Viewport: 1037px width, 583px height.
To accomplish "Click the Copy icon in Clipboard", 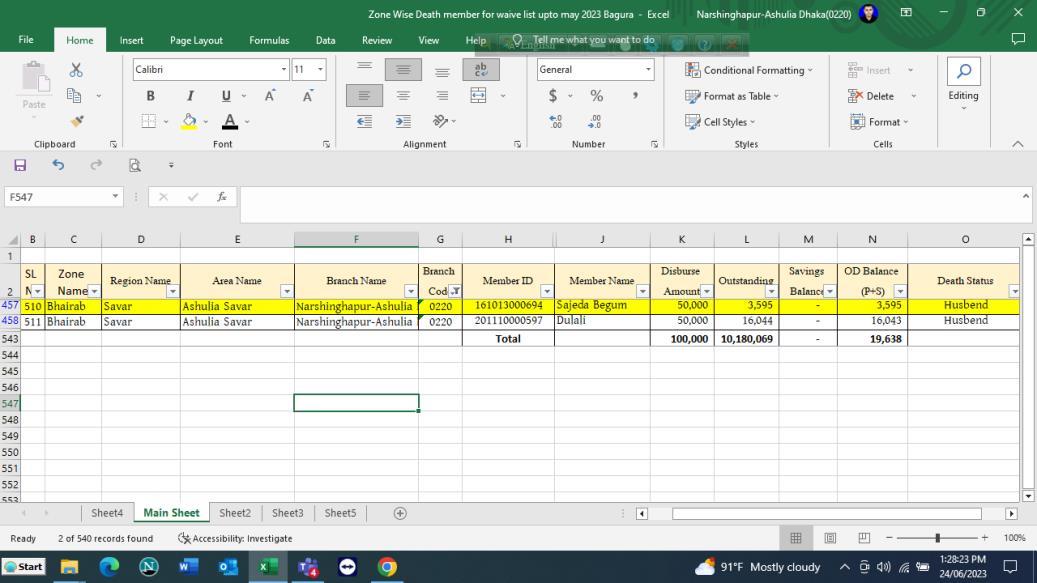I will click(x=74, y=96).
